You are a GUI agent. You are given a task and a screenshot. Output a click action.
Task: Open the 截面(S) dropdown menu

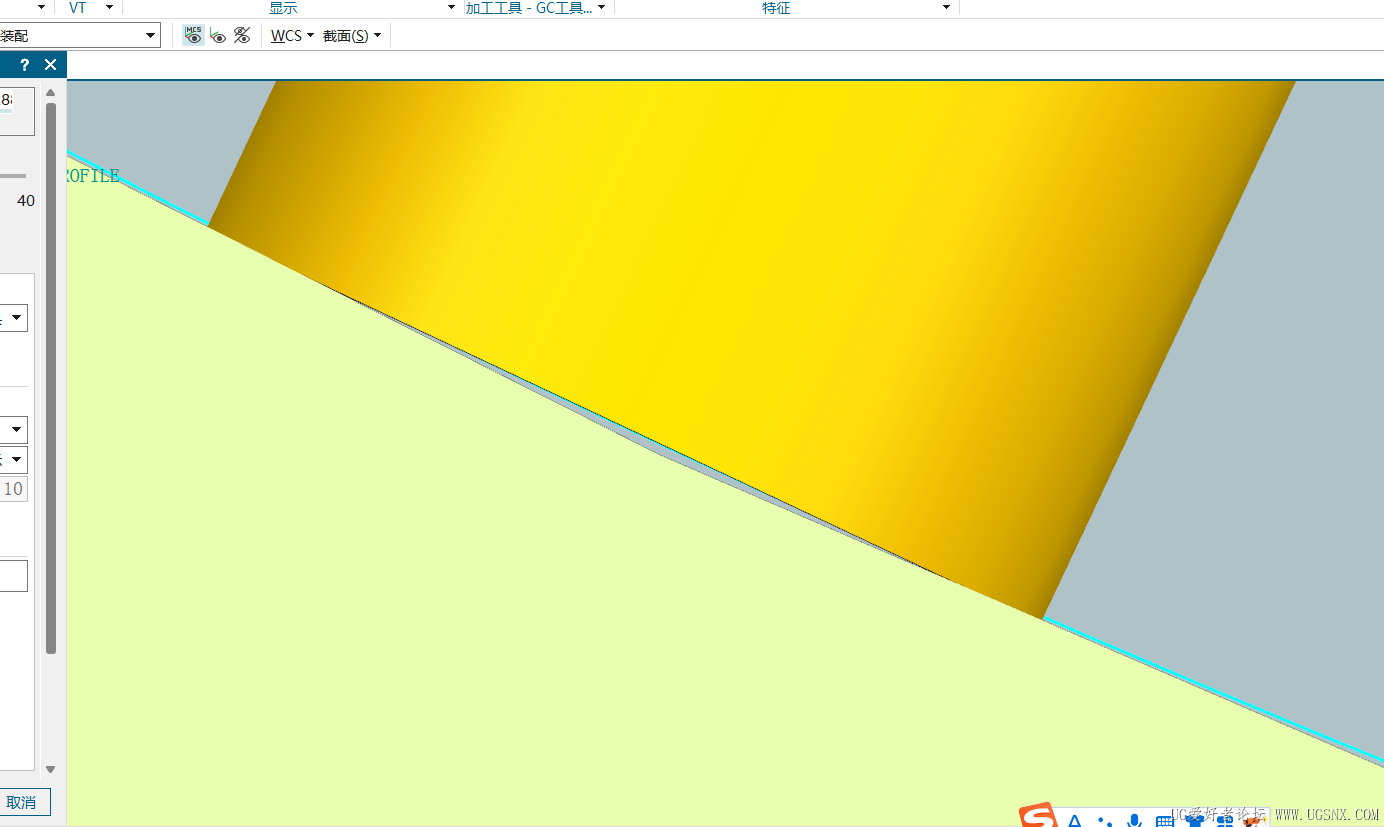[352, 36]
